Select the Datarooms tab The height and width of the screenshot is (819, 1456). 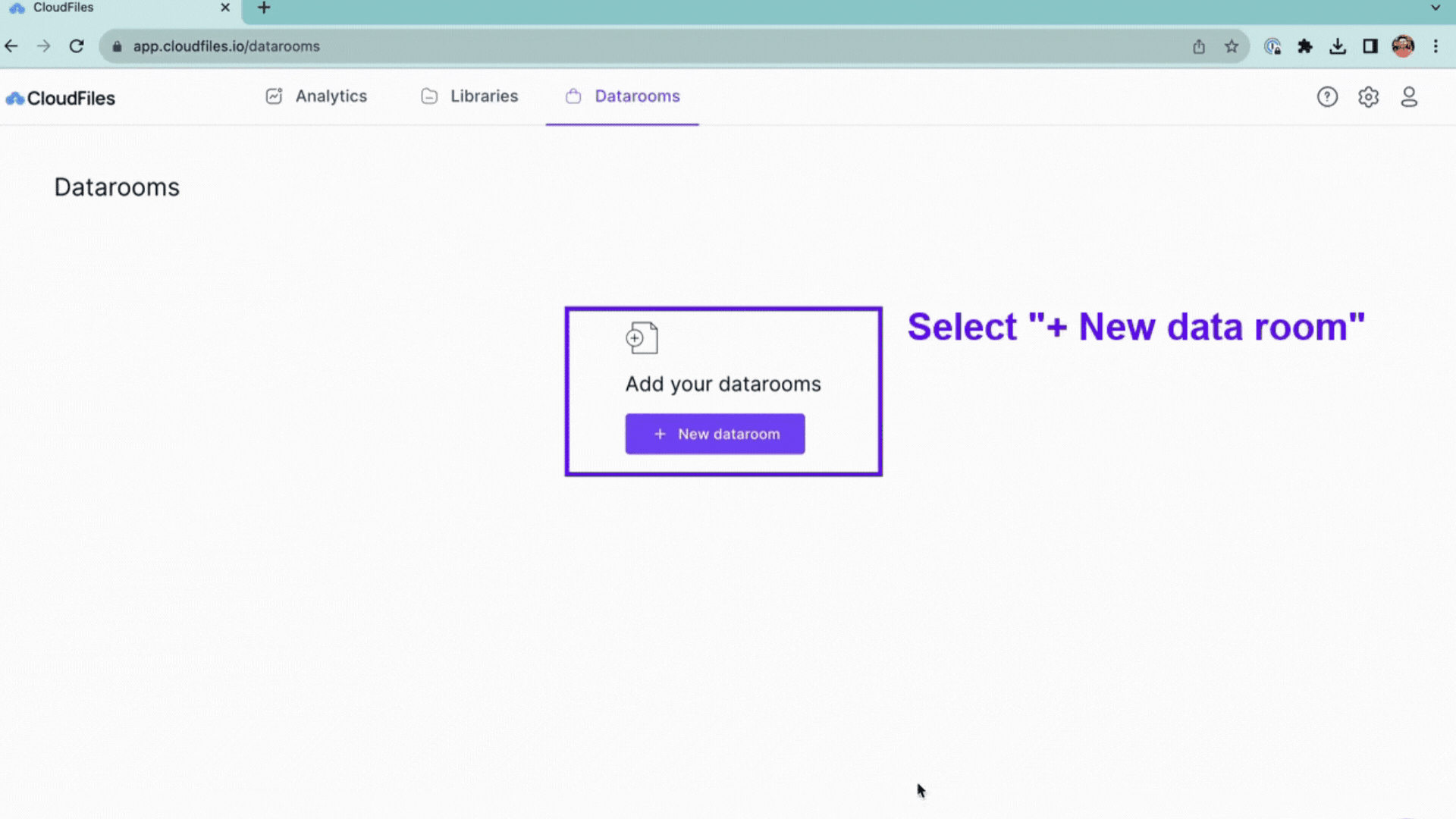[636, 96]
